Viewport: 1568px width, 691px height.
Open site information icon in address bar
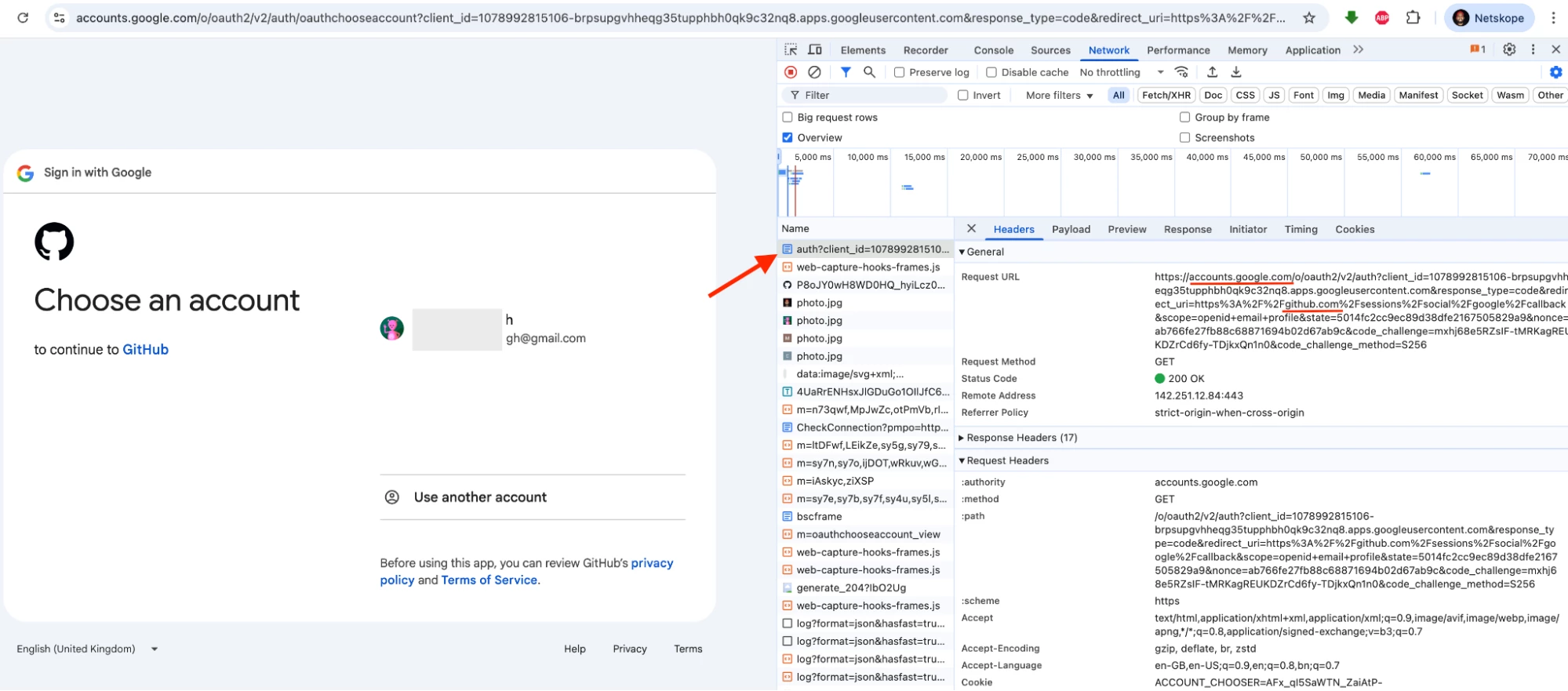[x=59, y=17]
